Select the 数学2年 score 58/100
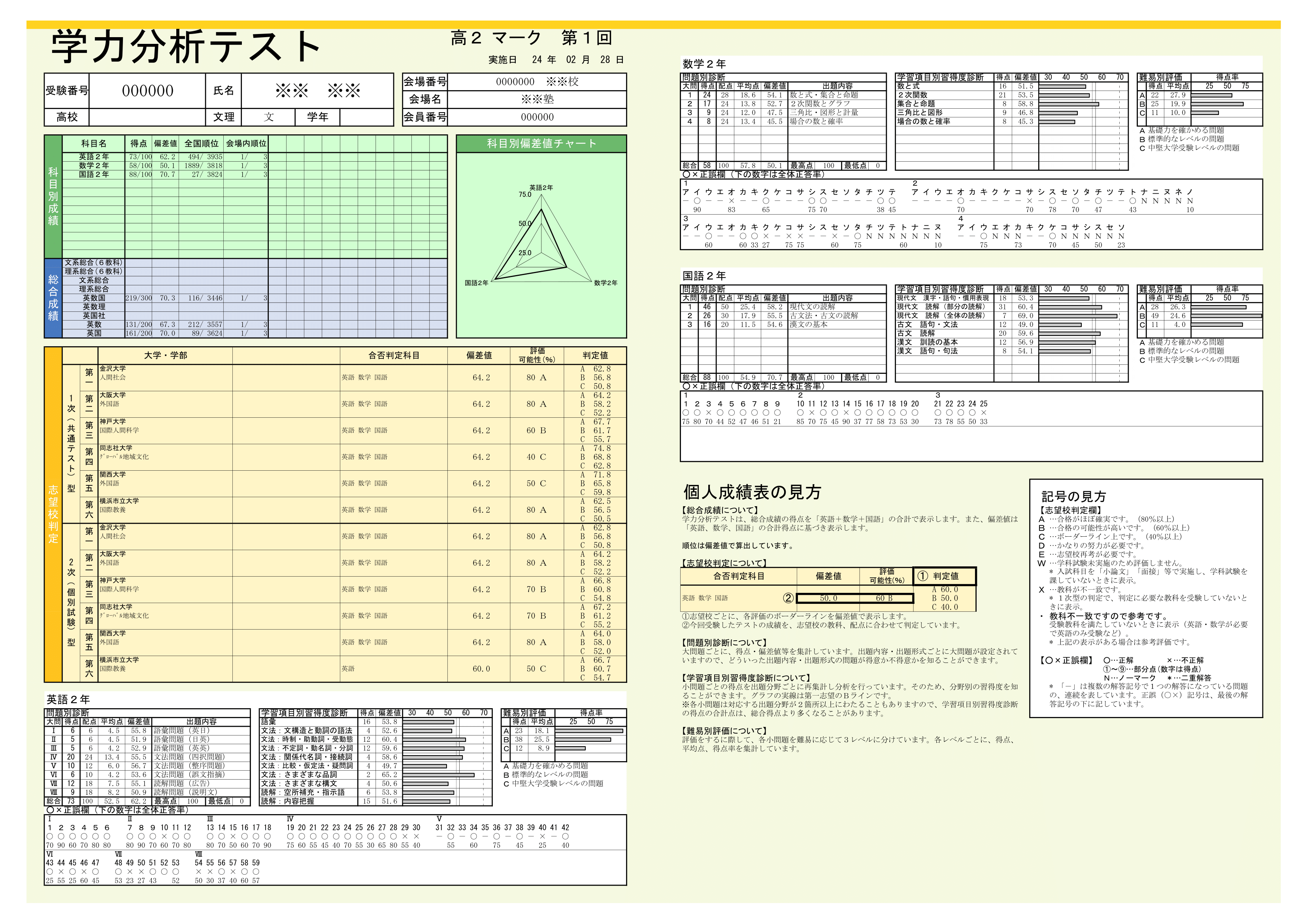The image size is (1307, 924). (x=140, y=166)
